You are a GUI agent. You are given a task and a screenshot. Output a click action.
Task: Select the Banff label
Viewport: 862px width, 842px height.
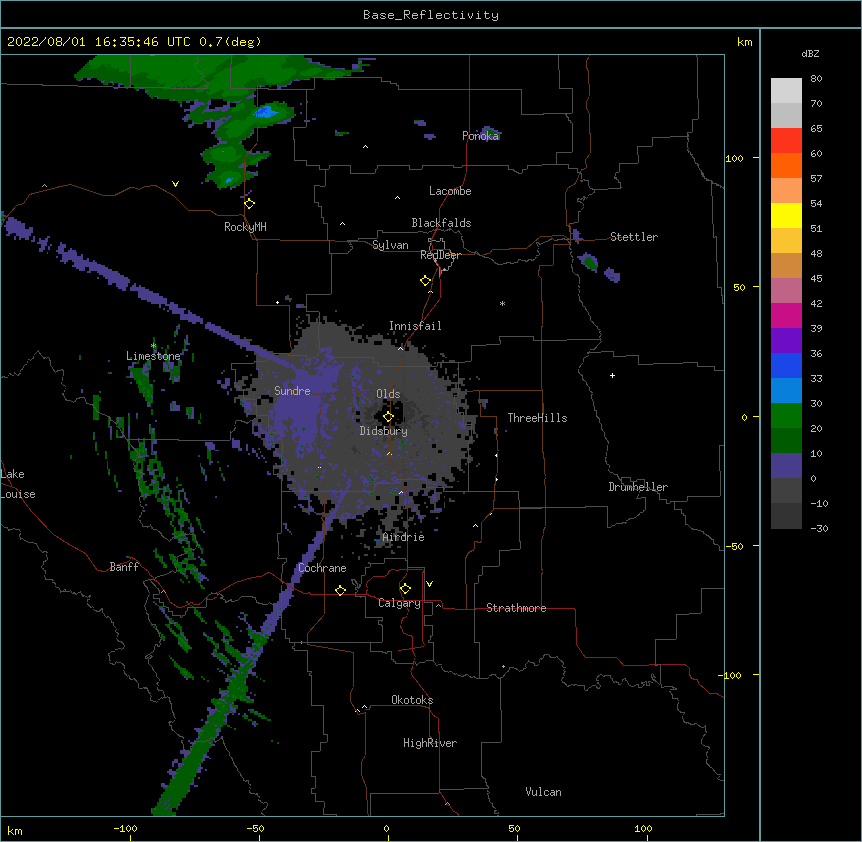click(x=124, y=567)
